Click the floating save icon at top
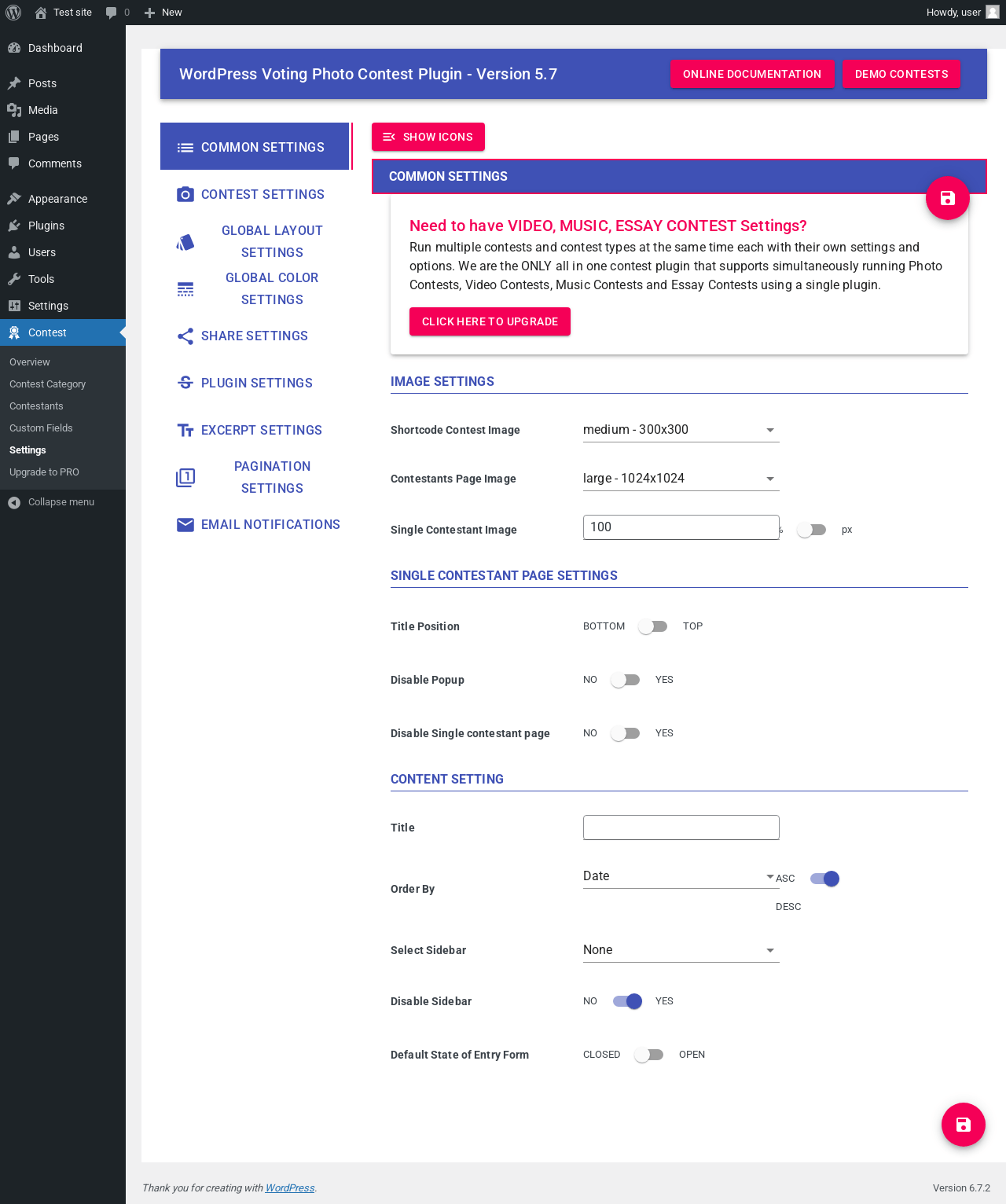1006x1204 pixels. 947,198
